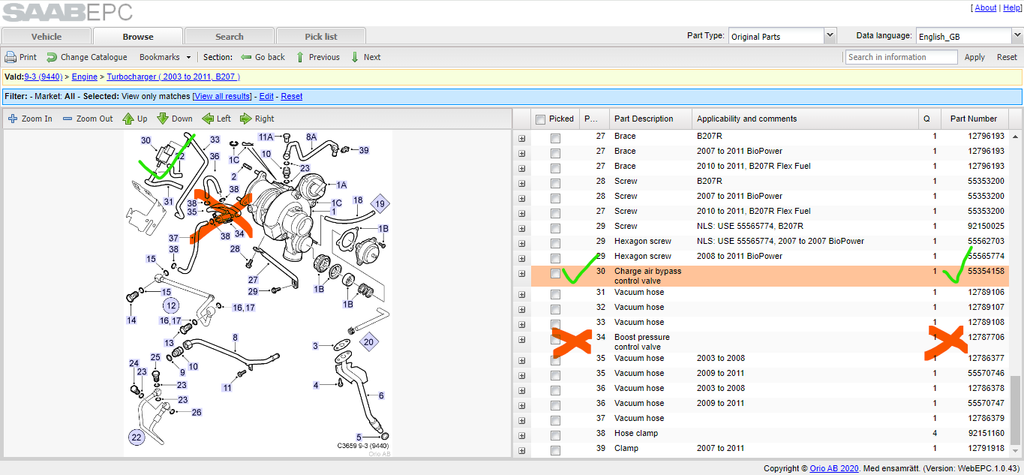Screen dimensions: 1024x475
Task: Click part label 18 in diagram
Action: pyautogui.click(x=358, y=200)
